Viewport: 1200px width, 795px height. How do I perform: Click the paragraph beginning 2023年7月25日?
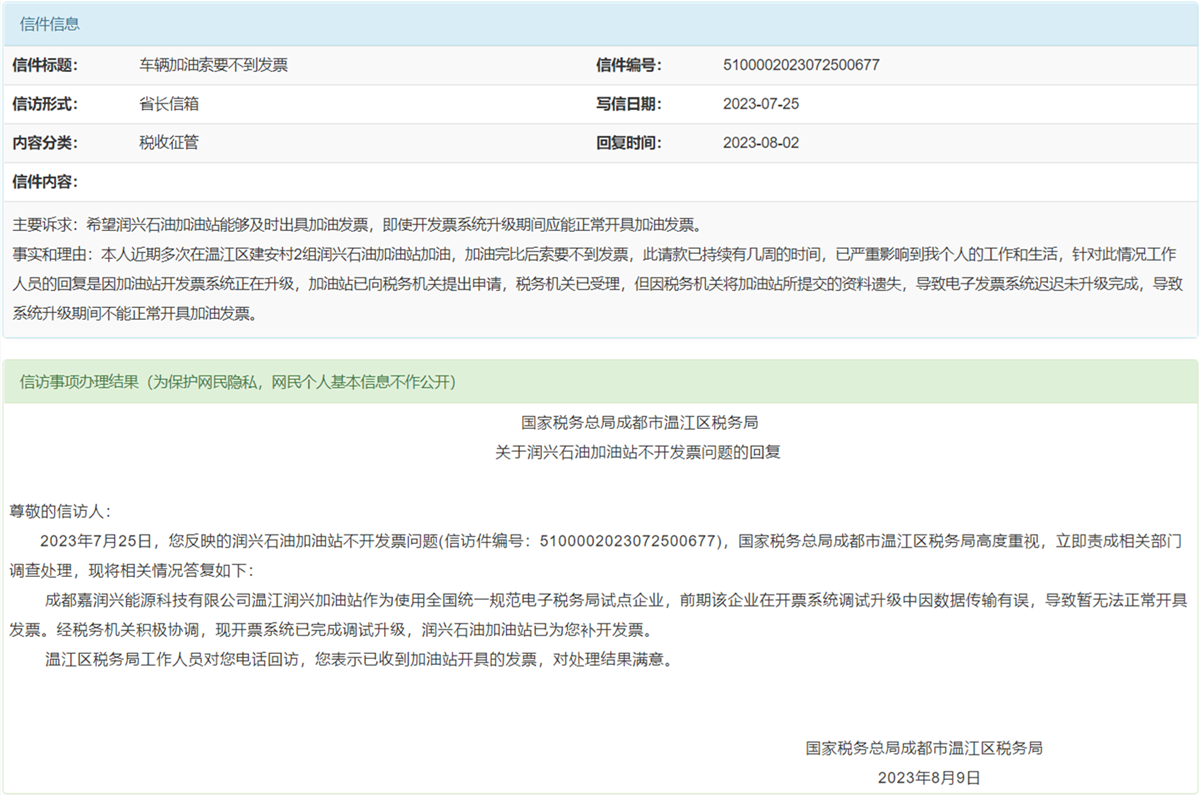click(598, 556)
